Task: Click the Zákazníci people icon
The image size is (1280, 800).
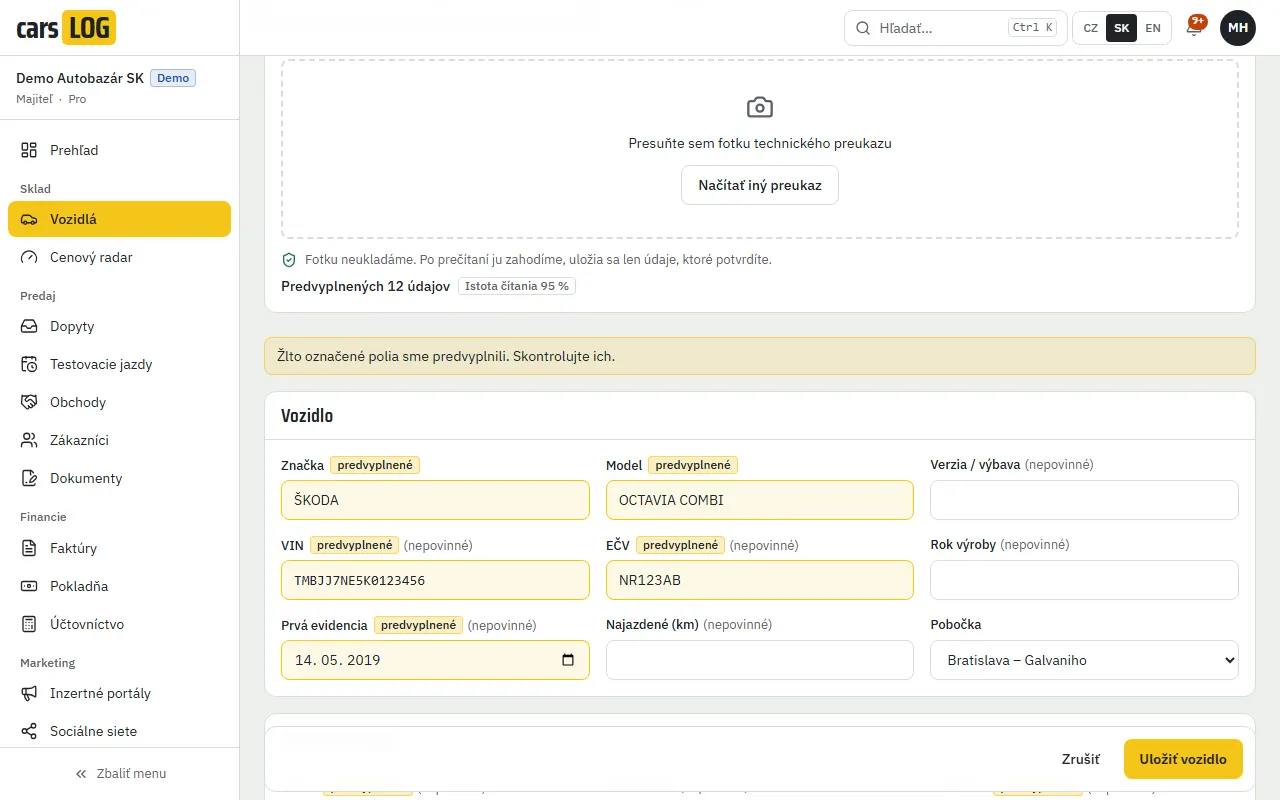Action: point(29,440)
